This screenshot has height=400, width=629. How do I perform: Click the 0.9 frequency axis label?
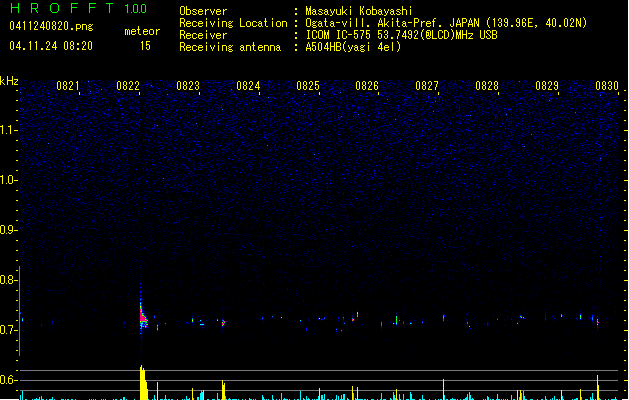(8, 230)
